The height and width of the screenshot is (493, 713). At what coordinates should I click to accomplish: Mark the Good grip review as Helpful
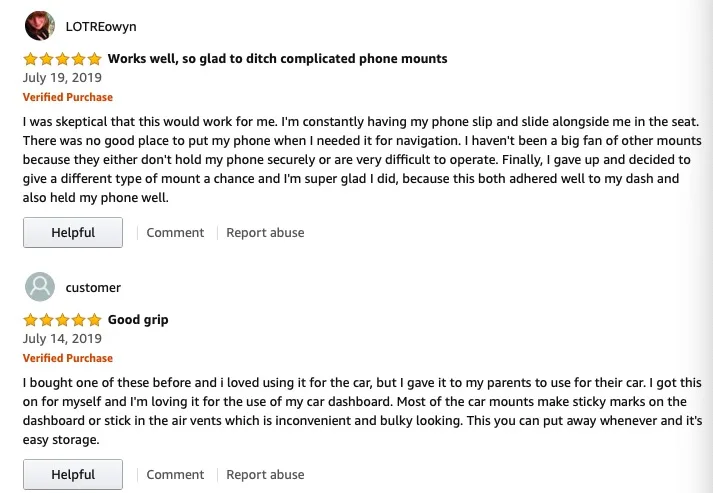tap(73, 475)
